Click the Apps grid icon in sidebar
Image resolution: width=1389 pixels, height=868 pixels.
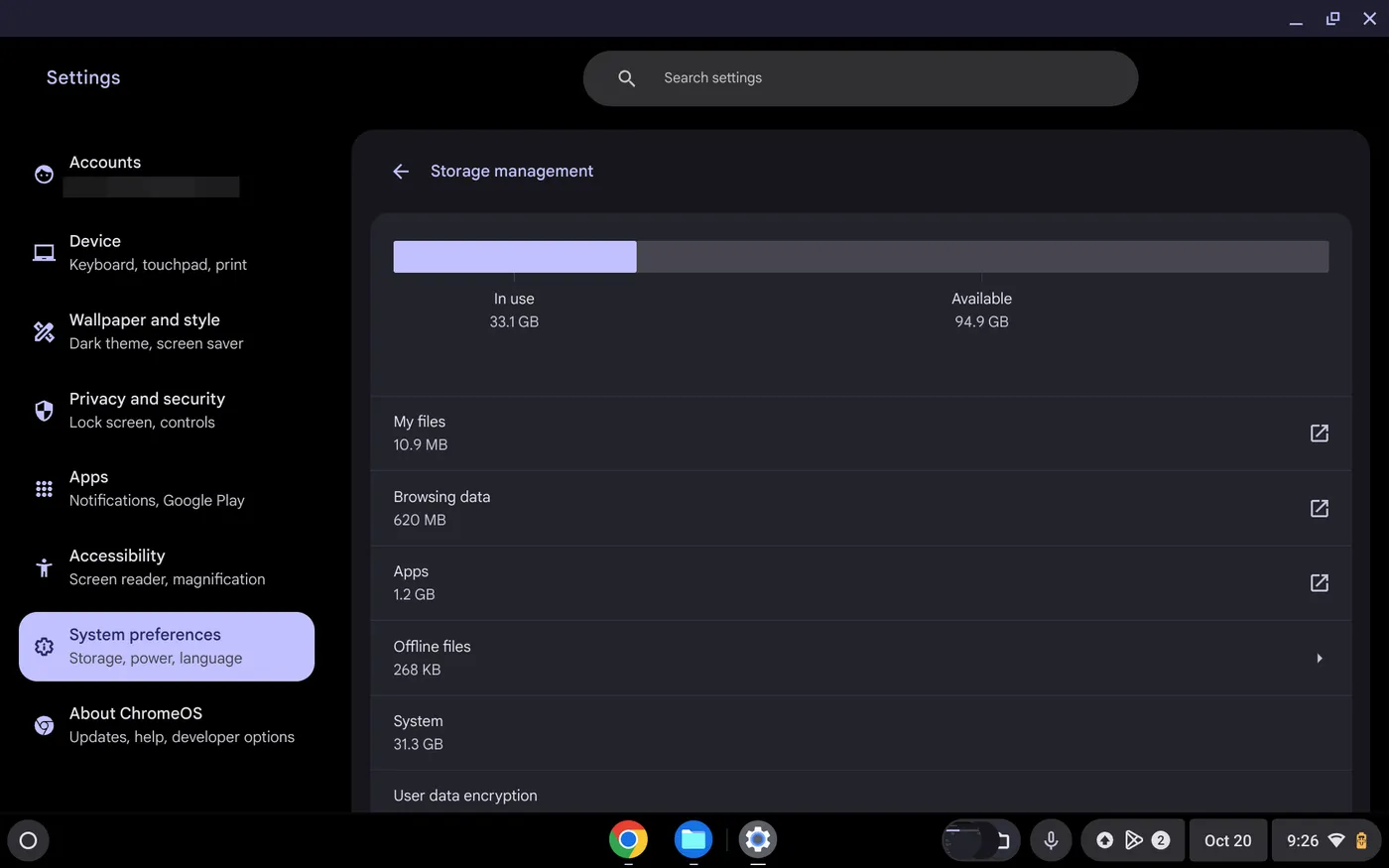(44, 489)
